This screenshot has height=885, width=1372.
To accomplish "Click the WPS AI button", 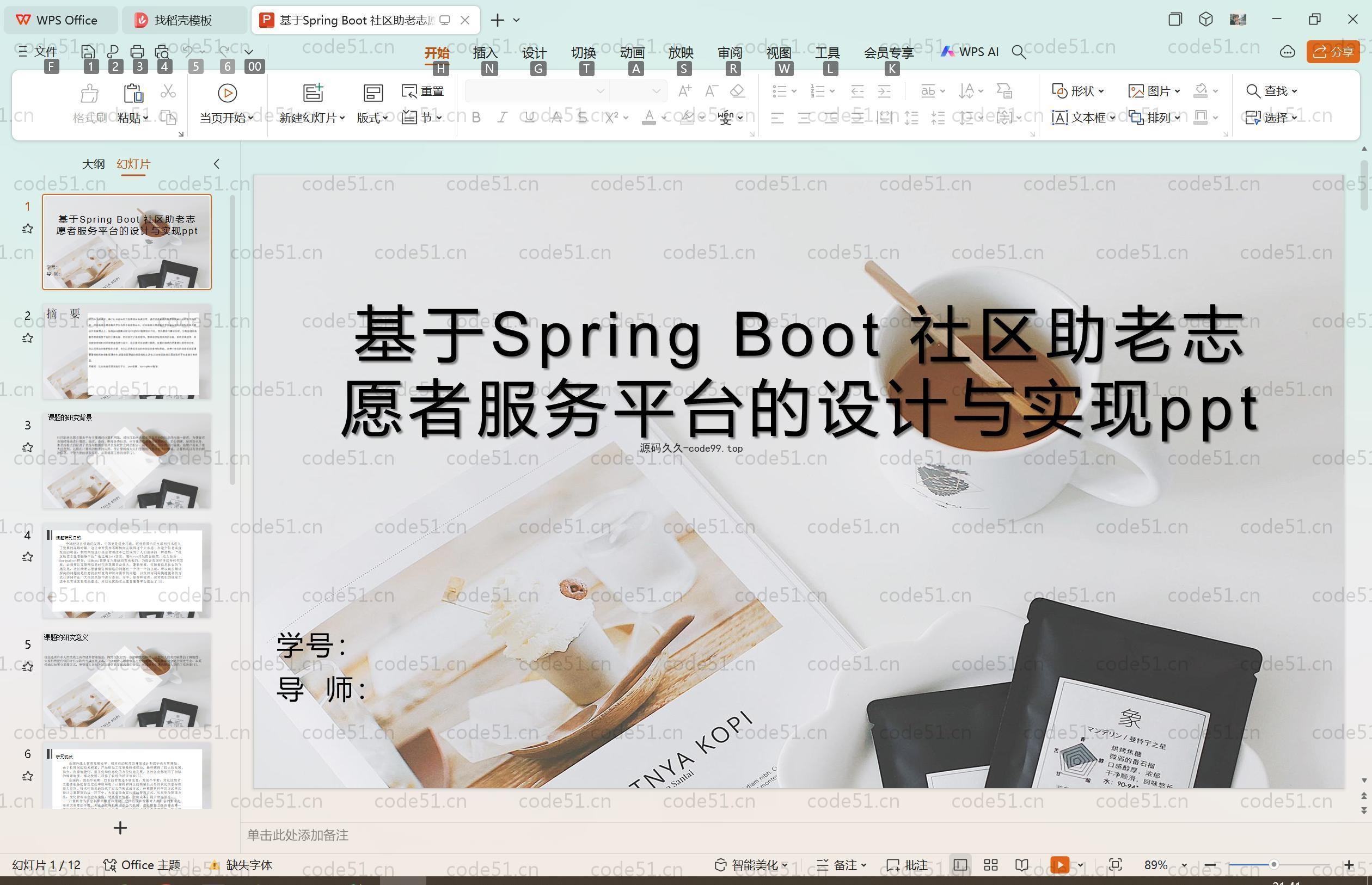I will click(970, 52).
